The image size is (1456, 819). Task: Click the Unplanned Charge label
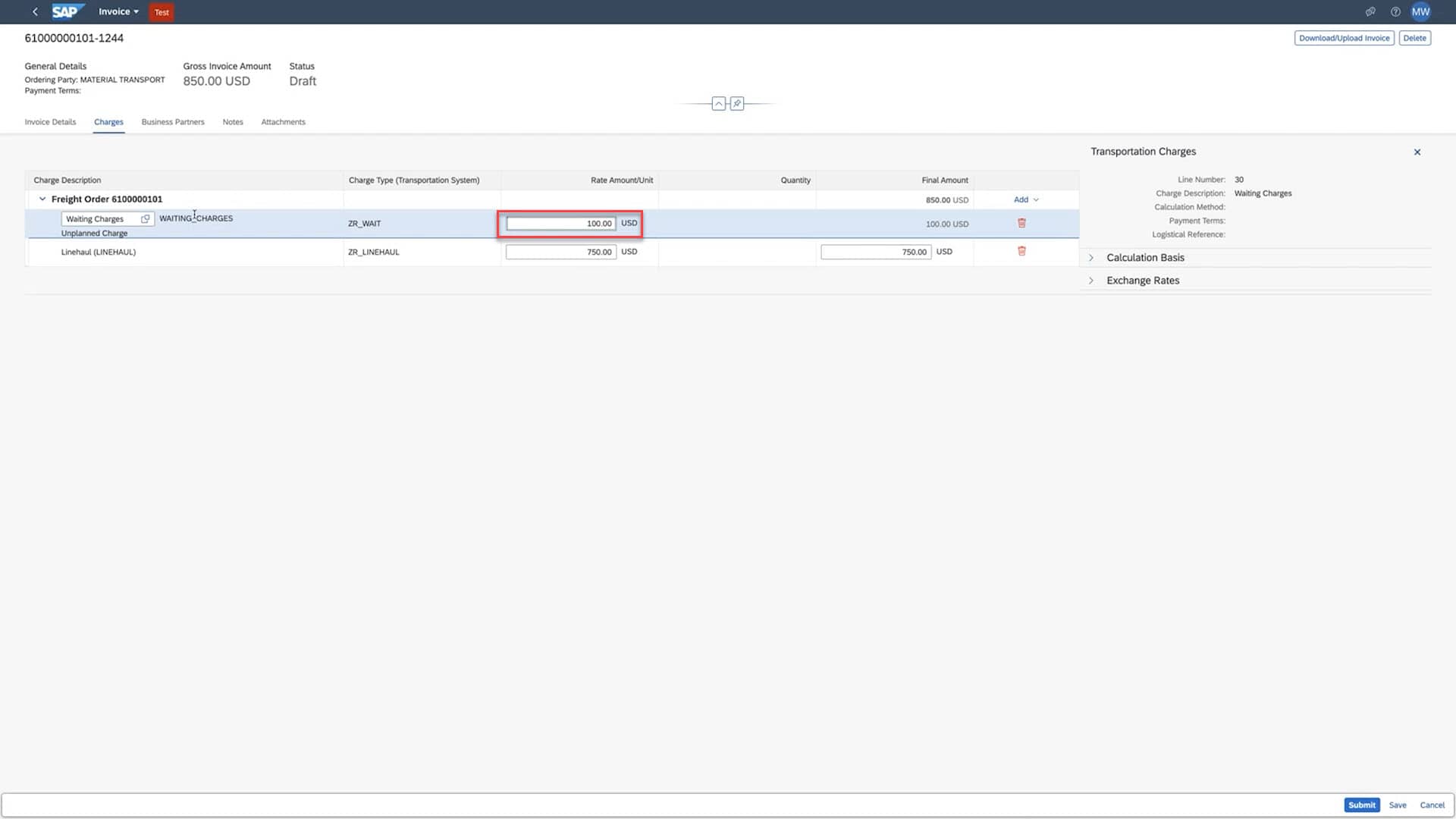point(94,234)
